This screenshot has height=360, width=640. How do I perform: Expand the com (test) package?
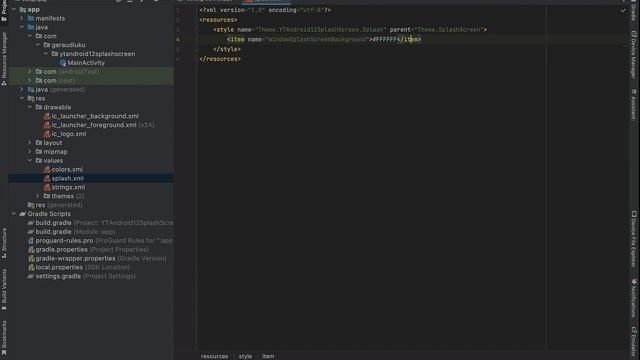[30, 81]
